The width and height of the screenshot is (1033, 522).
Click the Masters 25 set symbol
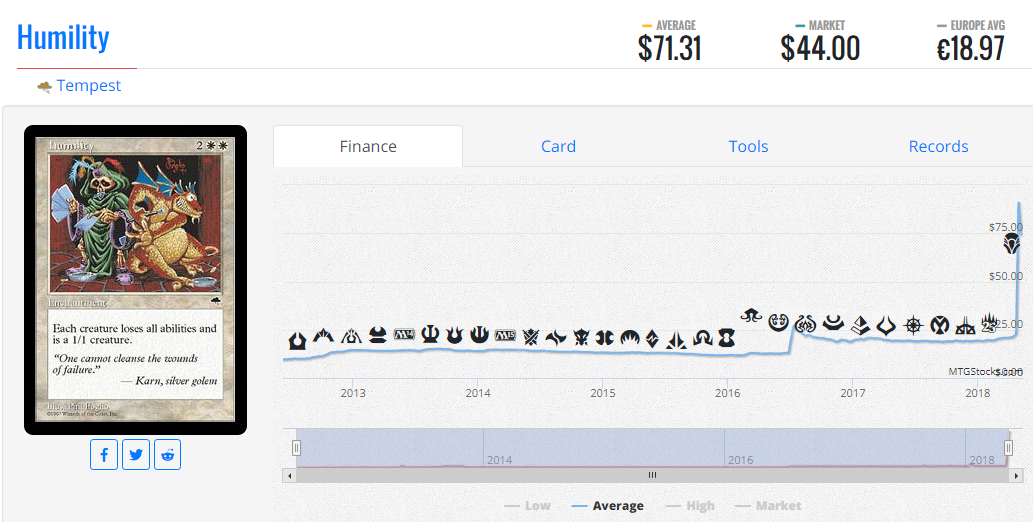[x=989, y=321]
